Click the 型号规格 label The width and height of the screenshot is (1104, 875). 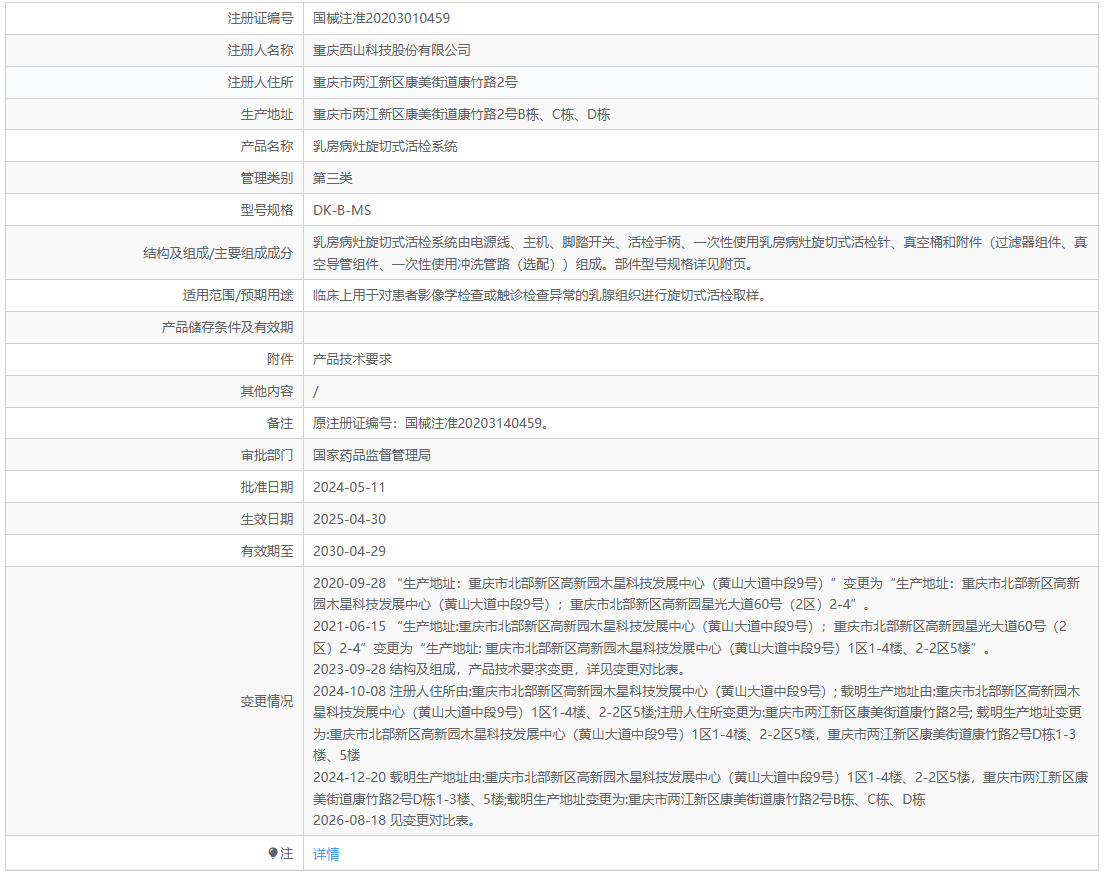click(267, 210)
